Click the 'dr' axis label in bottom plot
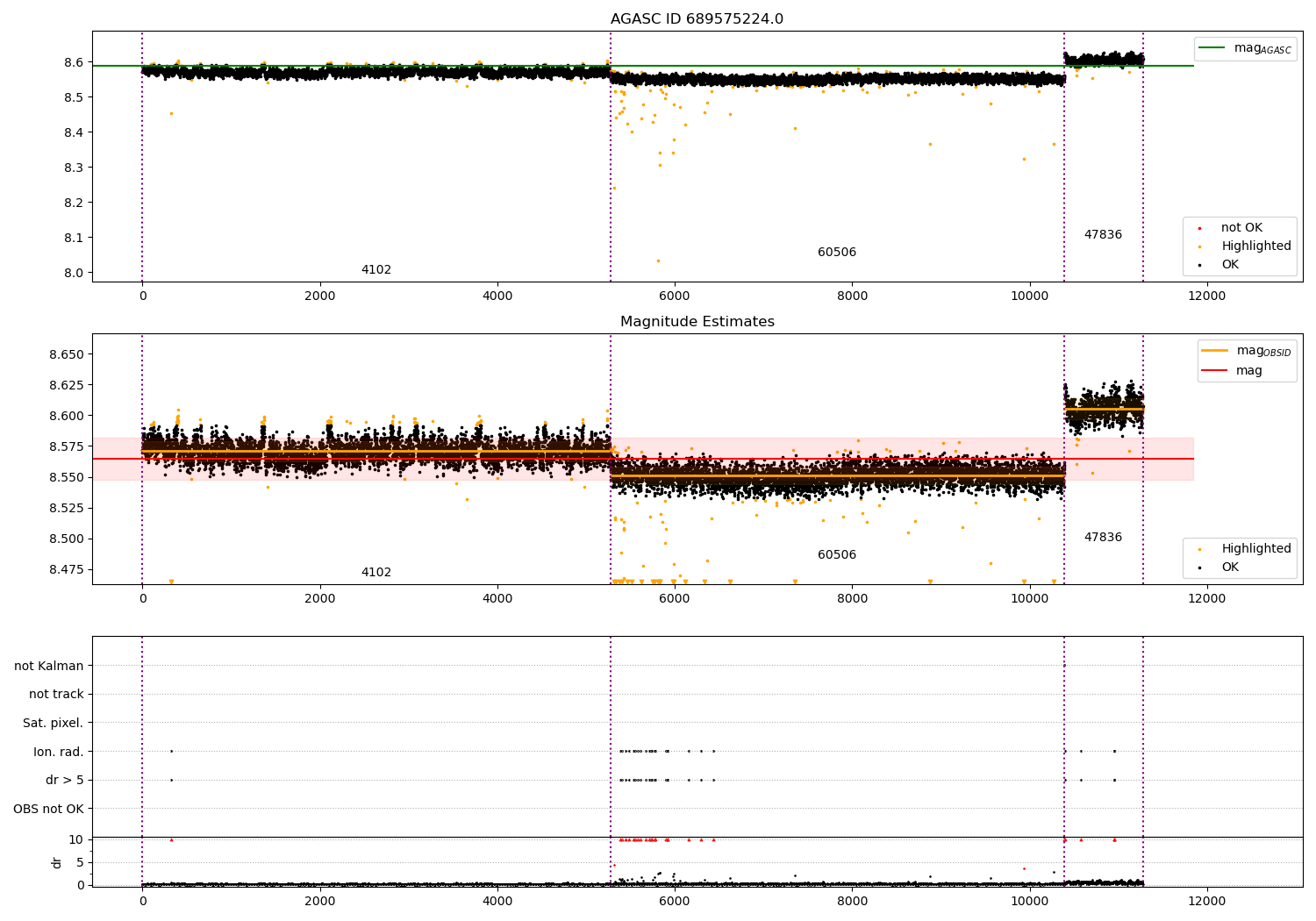Image resolution: width=1316 pixels, height=921 pixels. pos(57,862)
